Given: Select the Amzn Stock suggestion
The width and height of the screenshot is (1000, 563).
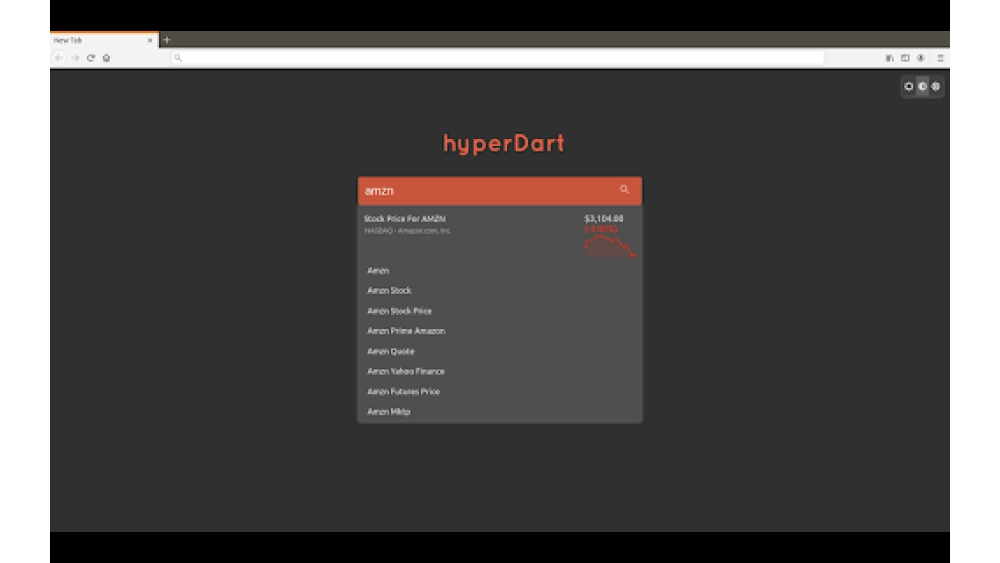Looking at the screenshot, I should (499, 291).
